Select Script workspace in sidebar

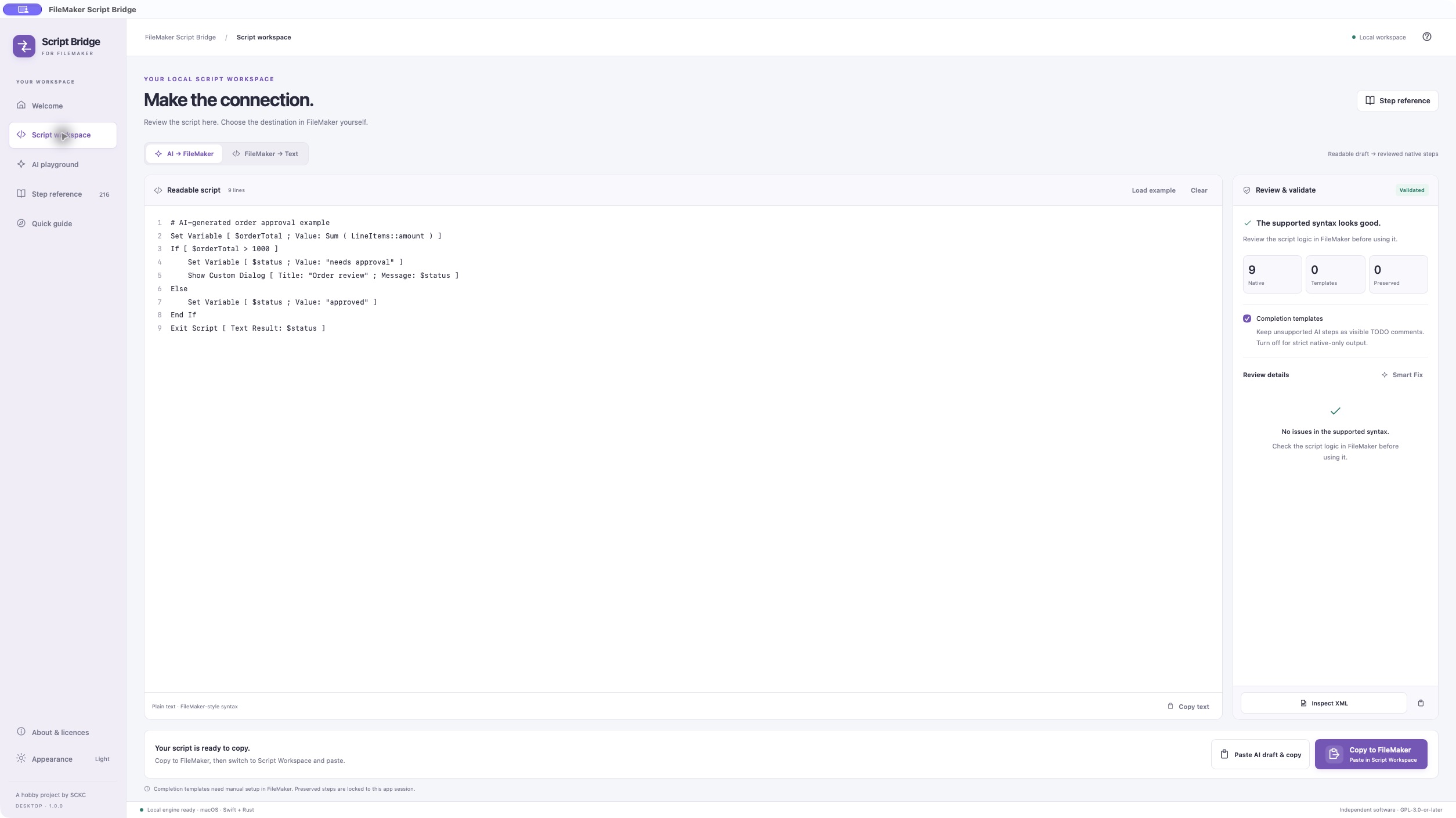(x=63, y=135)
